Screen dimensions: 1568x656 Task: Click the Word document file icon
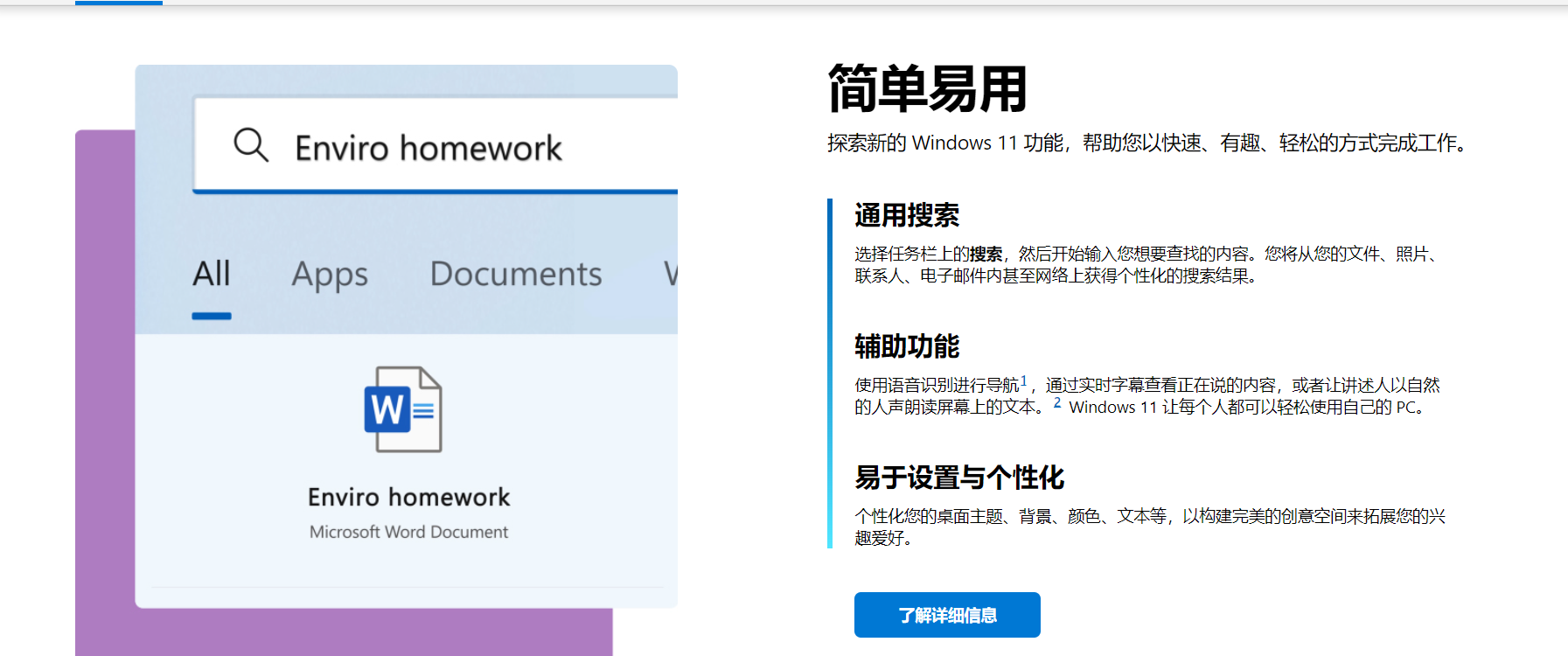point(403,409)
